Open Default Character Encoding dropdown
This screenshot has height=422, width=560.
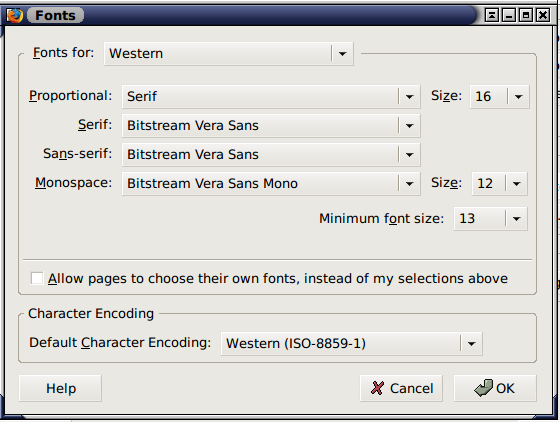pos(351,343)
